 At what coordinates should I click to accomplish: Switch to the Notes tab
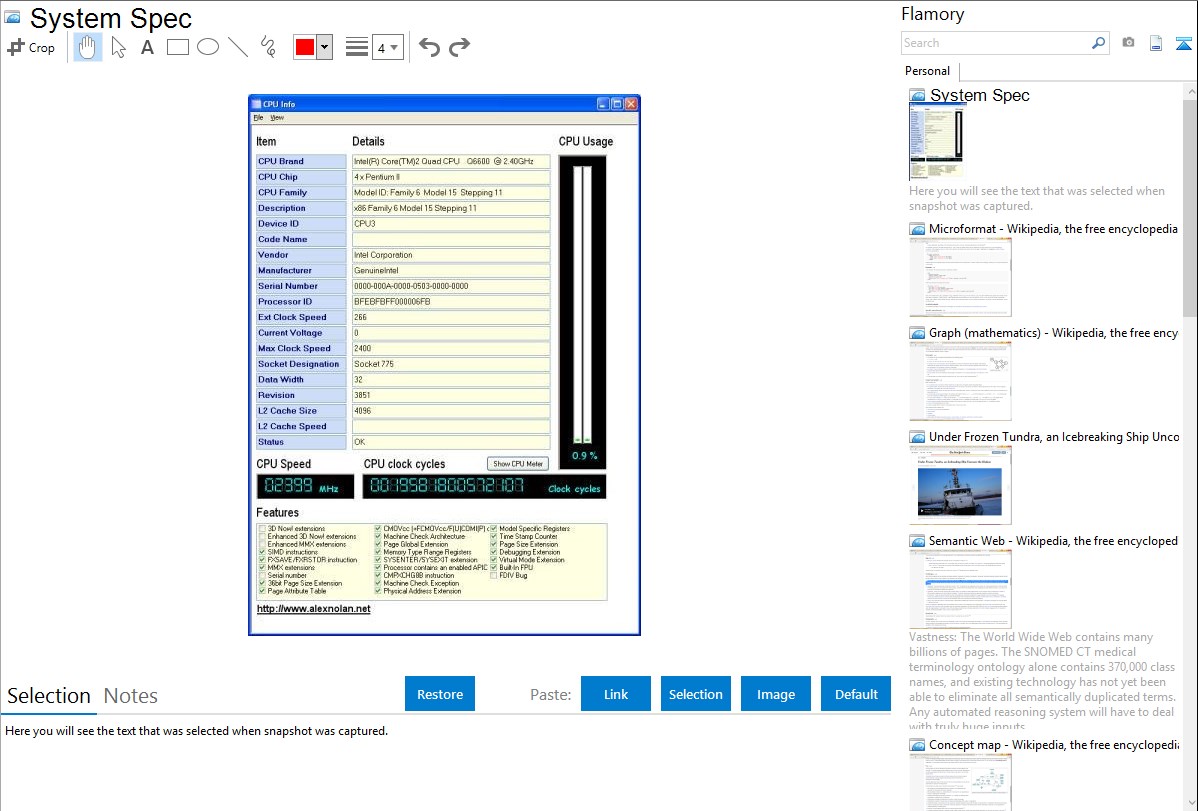[x=131, y=696]
